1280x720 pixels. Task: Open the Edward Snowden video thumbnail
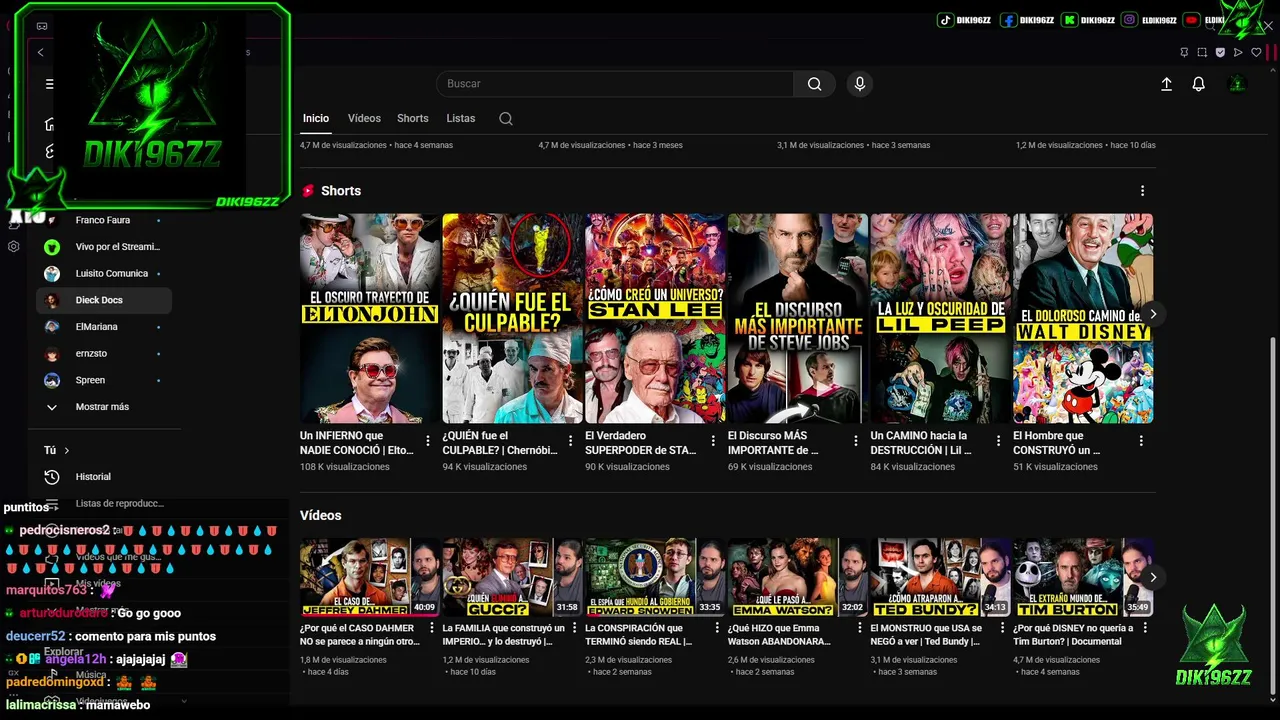655,577
